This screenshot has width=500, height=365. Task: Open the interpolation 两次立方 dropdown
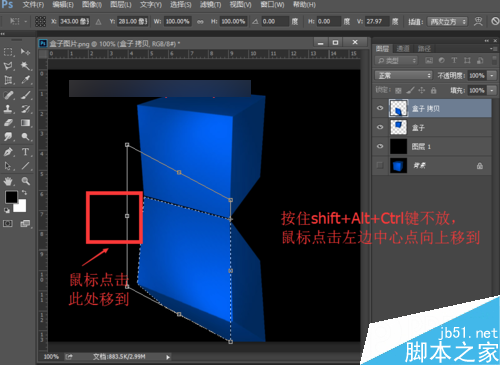click(x=448, y=22)
